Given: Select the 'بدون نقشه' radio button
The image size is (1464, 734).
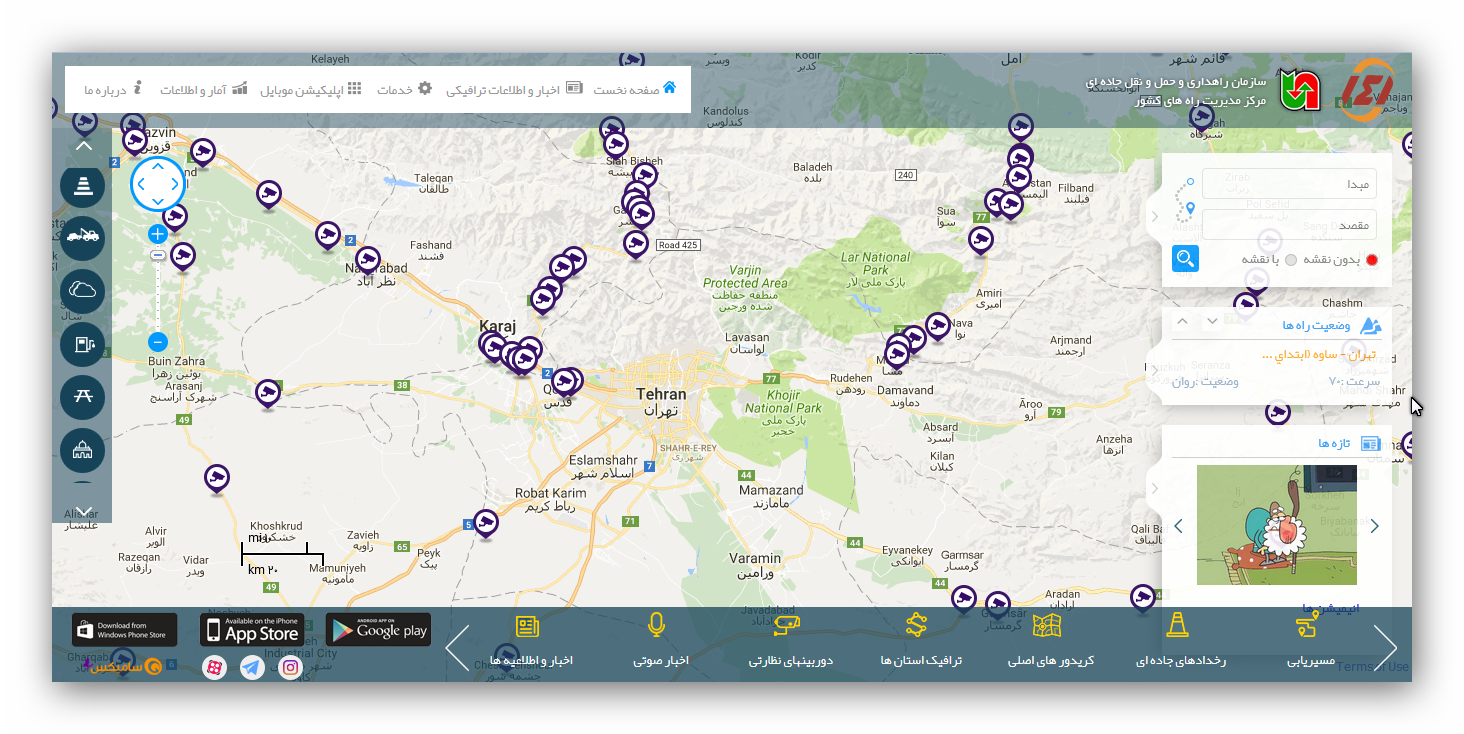Looking at the screenshot, I should 1372,260.
